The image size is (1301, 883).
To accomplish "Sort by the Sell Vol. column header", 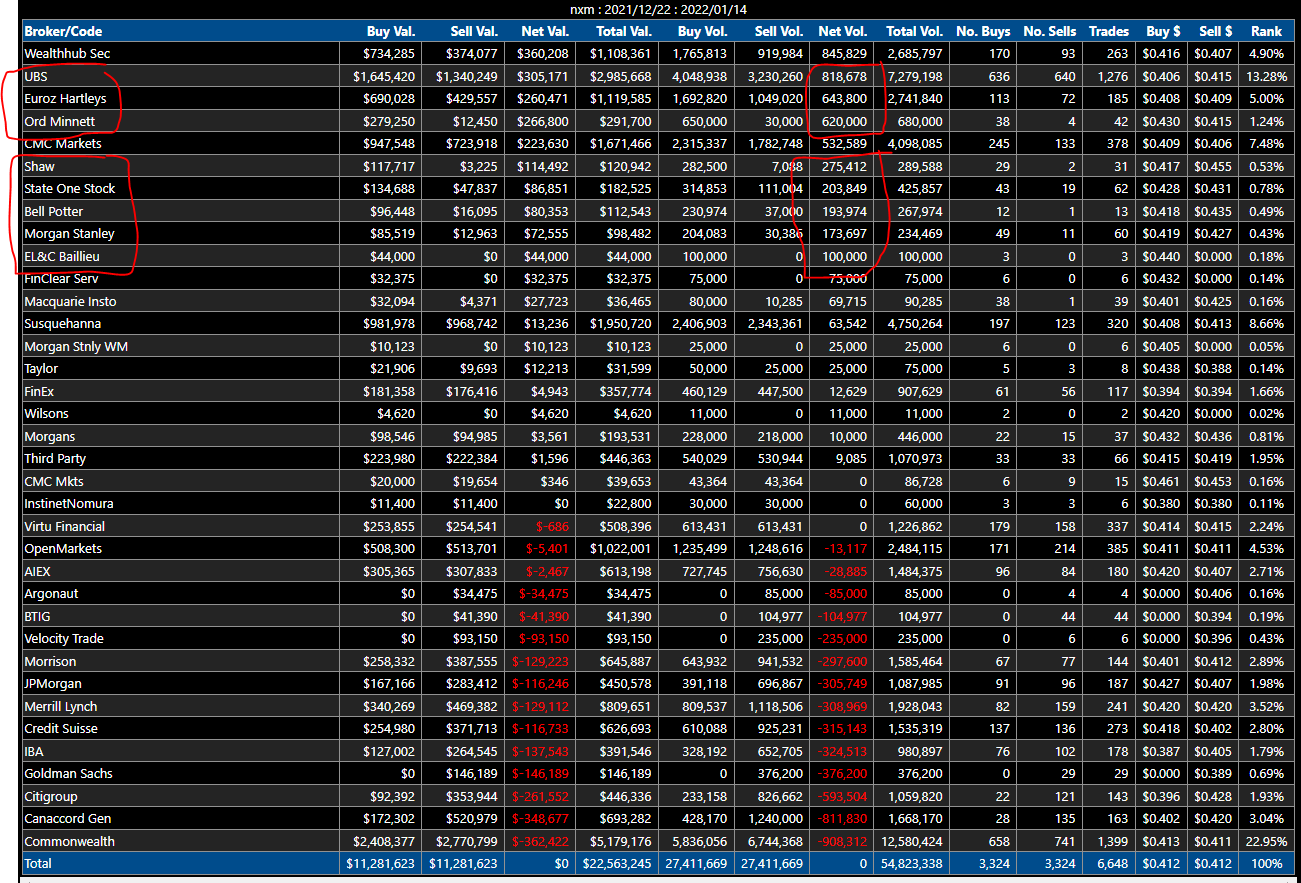I will click(778, 31).
